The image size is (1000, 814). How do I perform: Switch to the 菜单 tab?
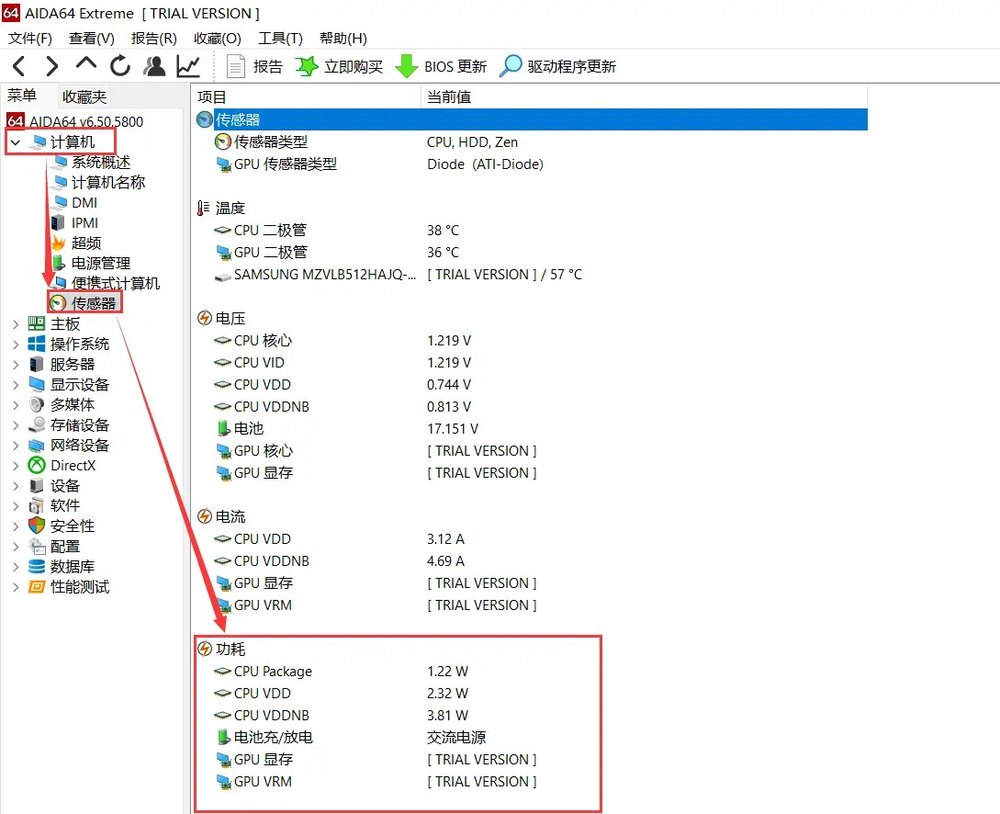[x=22, y=96]
